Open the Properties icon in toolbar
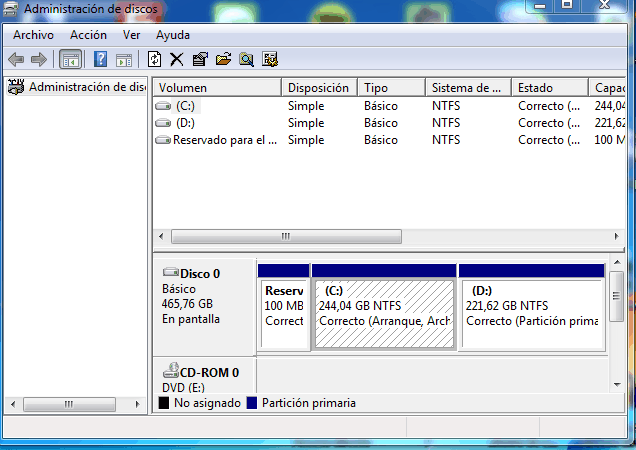The height and width of the screenshot is (450, 636). (x=200, y=59)
